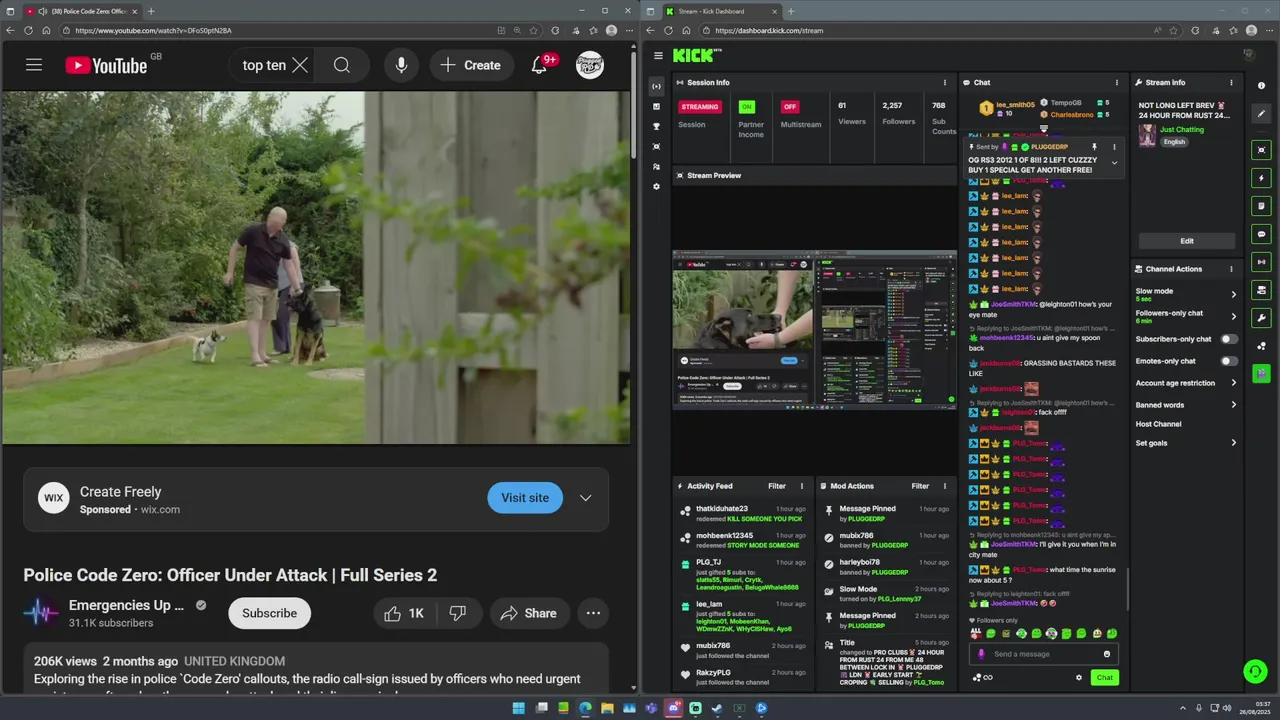Click the Stream Preview thumbnail
This screenshot has width=1280, height=720.
tap(814, 330)
